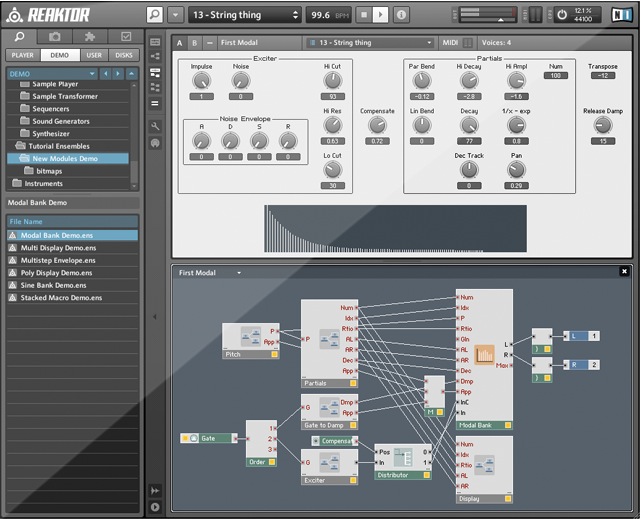This screenshot has width=641, height=519.
Task: Select the New Modules Demo folder
Action: 68,159
